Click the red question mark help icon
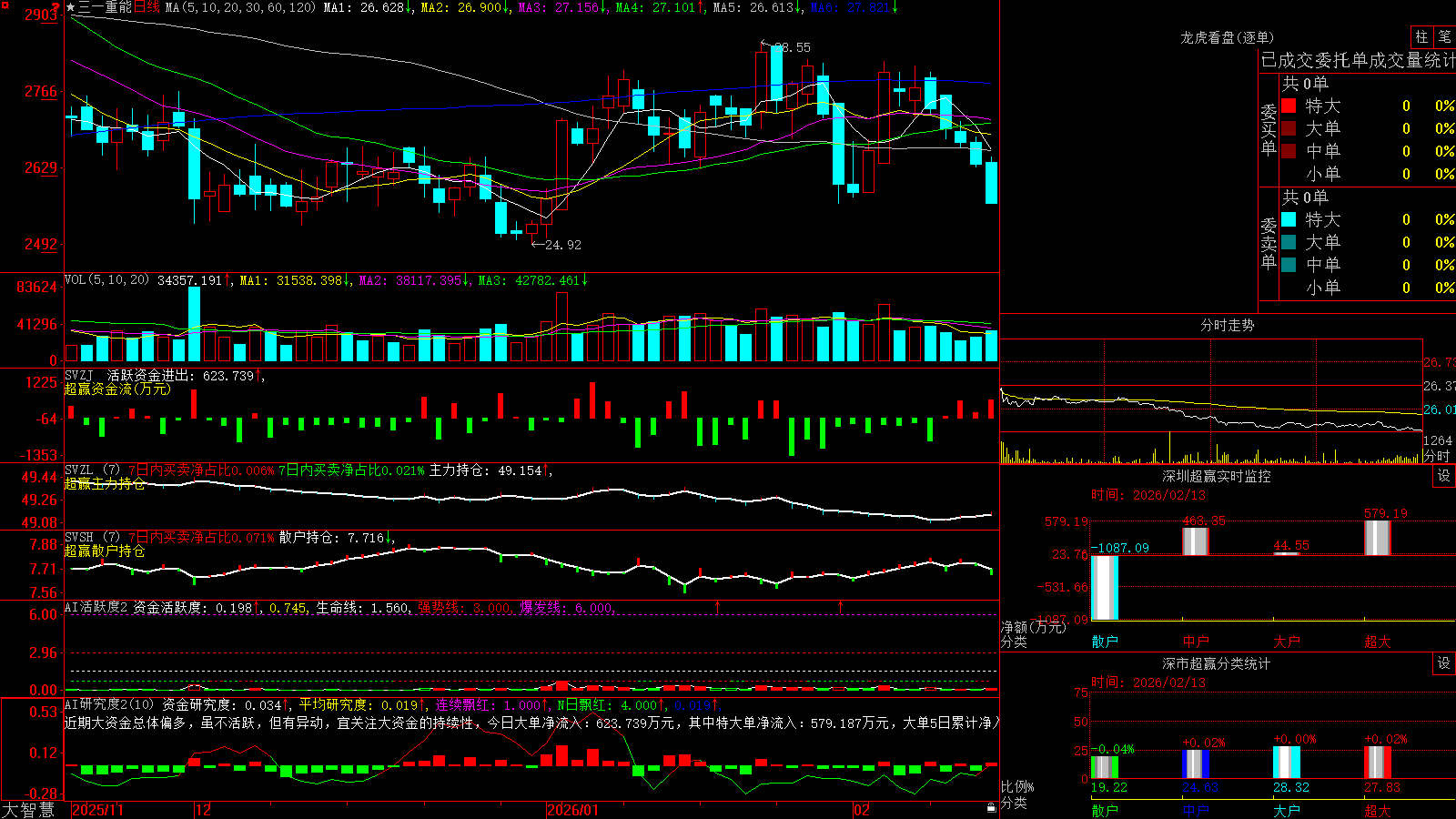This screenshot has width=1456, height=819. [56, 7]
